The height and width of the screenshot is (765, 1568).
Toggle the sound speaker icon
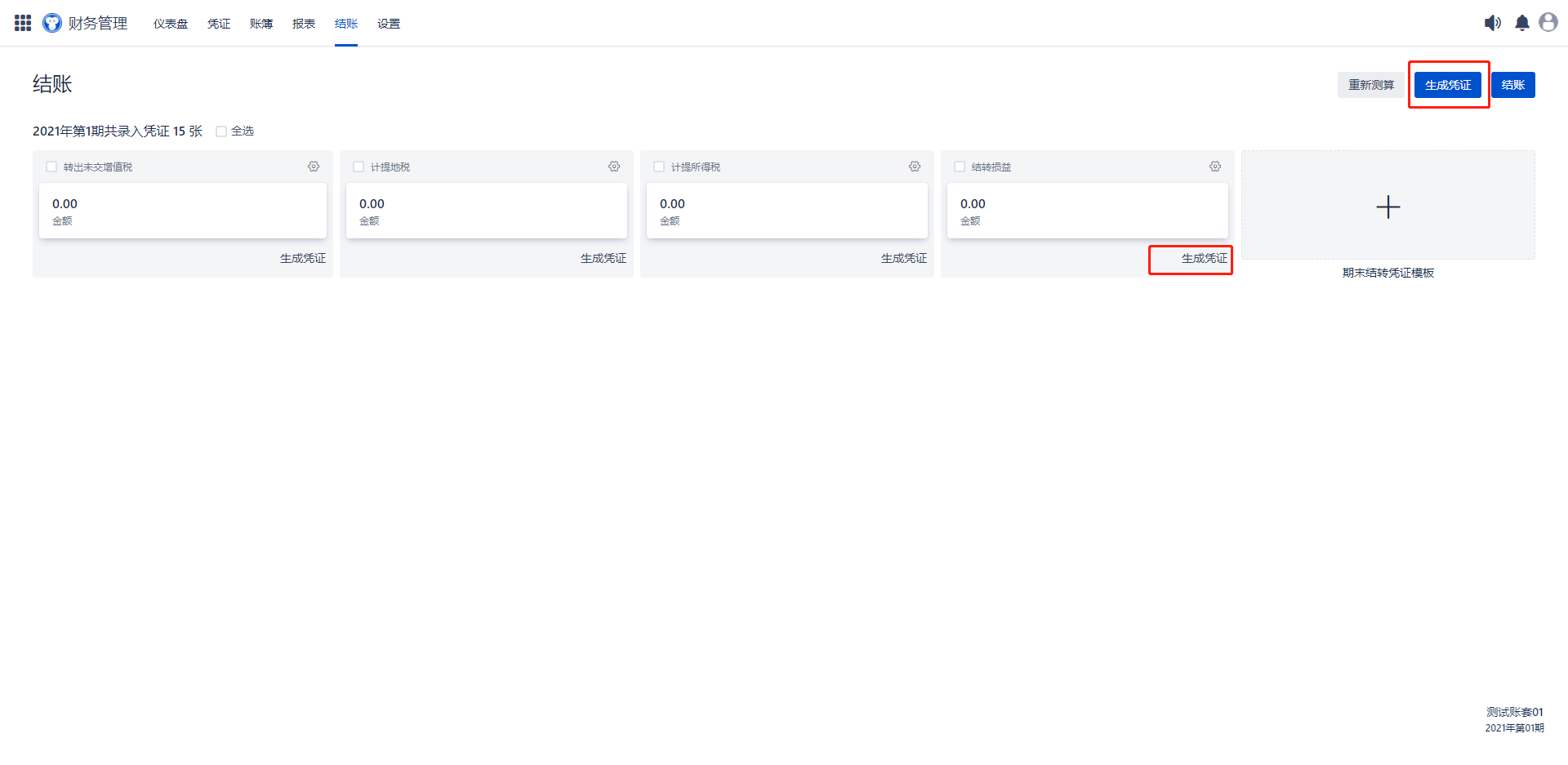tap(1493, 23)
